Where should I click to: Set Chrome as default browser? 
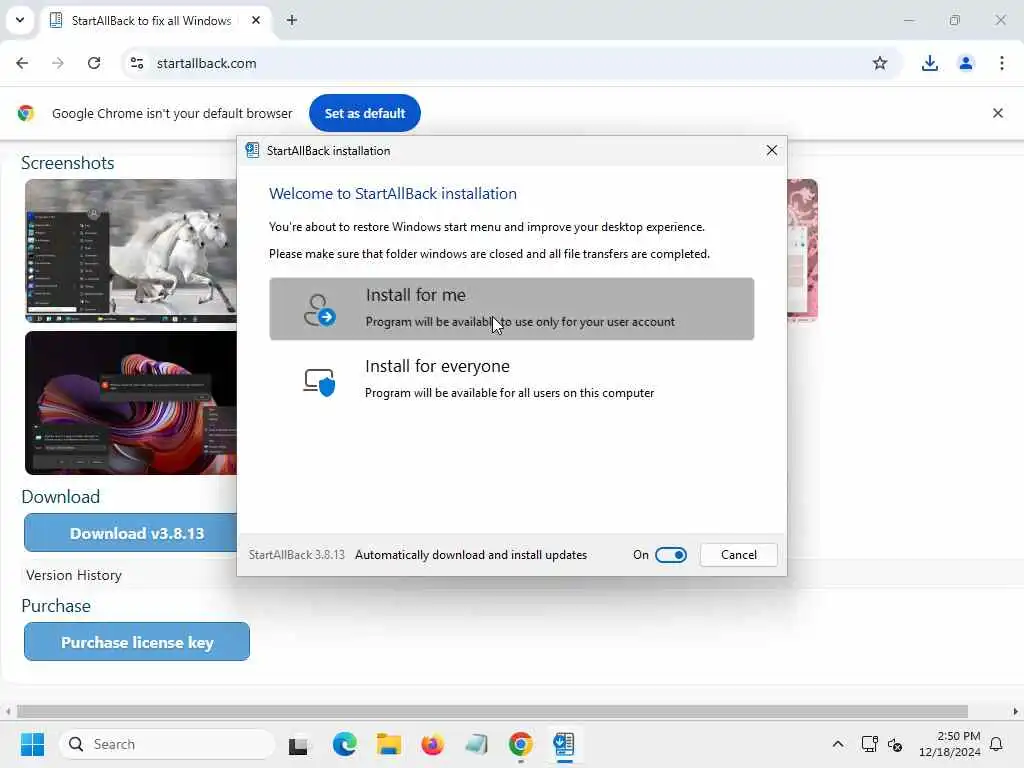pos(364,113)
